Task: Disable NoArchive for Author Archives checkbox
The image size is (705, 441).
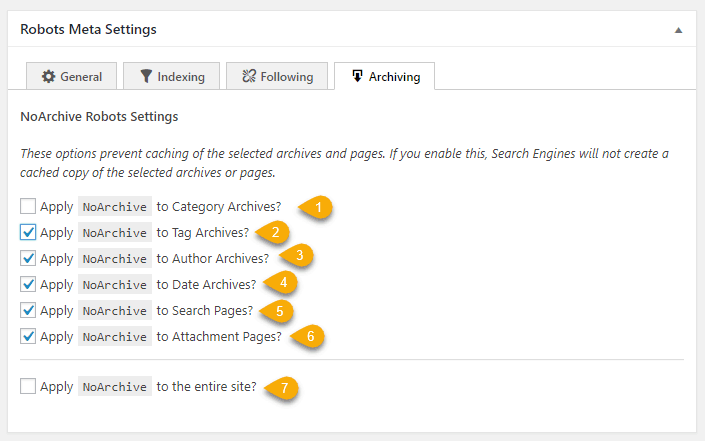Action: click(28, 259)
